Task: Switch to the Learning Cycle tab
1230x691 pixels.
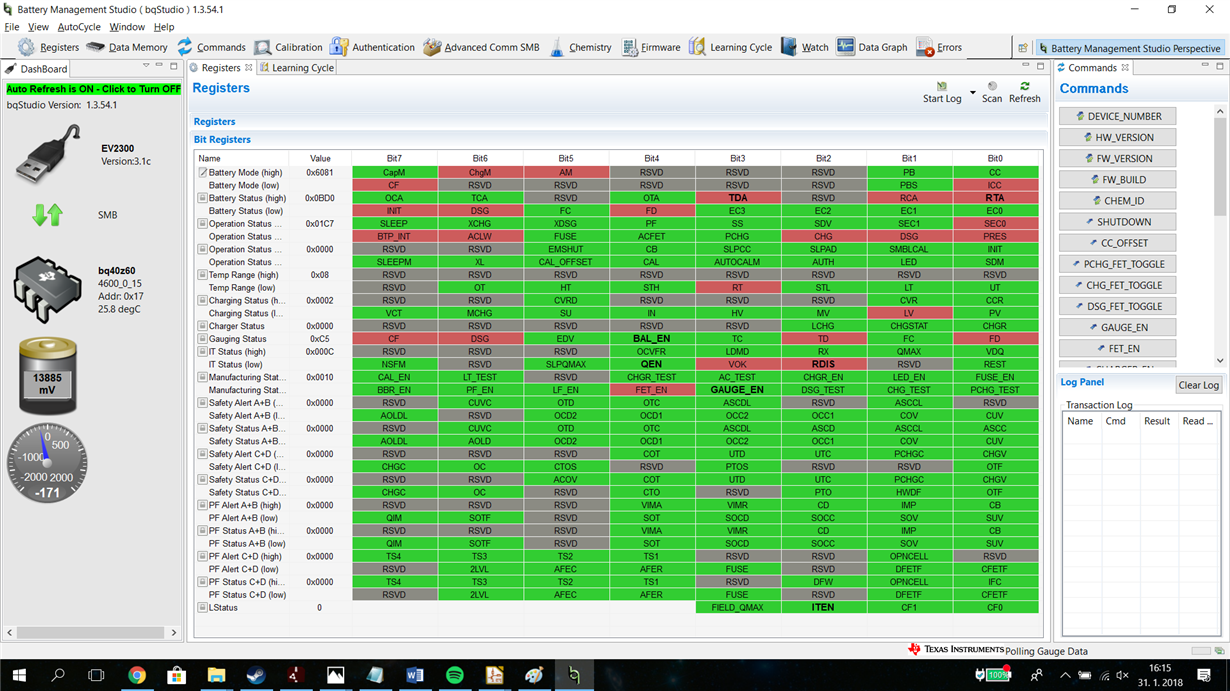Action: 296,68
